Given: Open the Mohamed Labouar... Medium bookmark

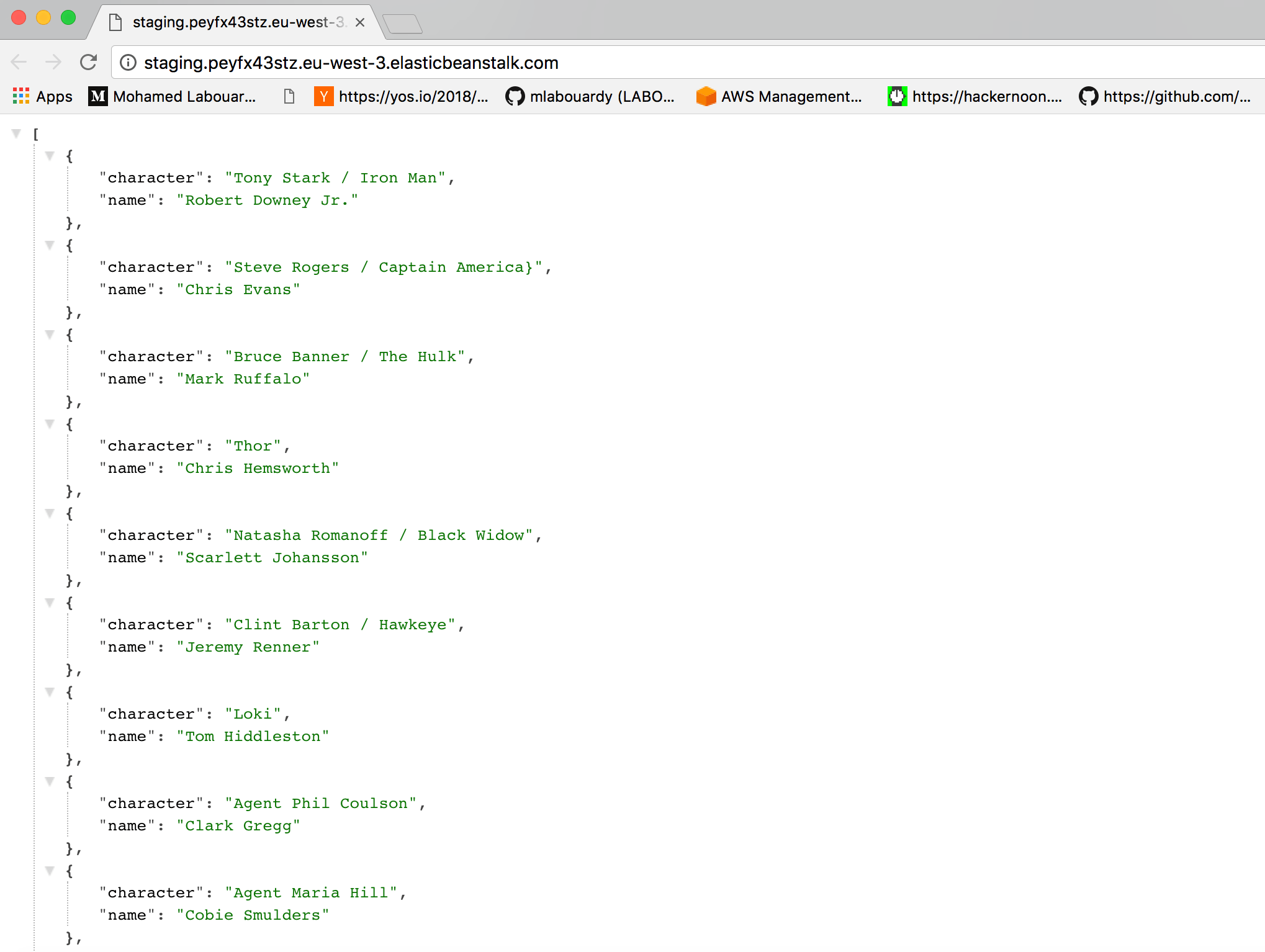Looking at the screenshot, I should pos(172,96).
